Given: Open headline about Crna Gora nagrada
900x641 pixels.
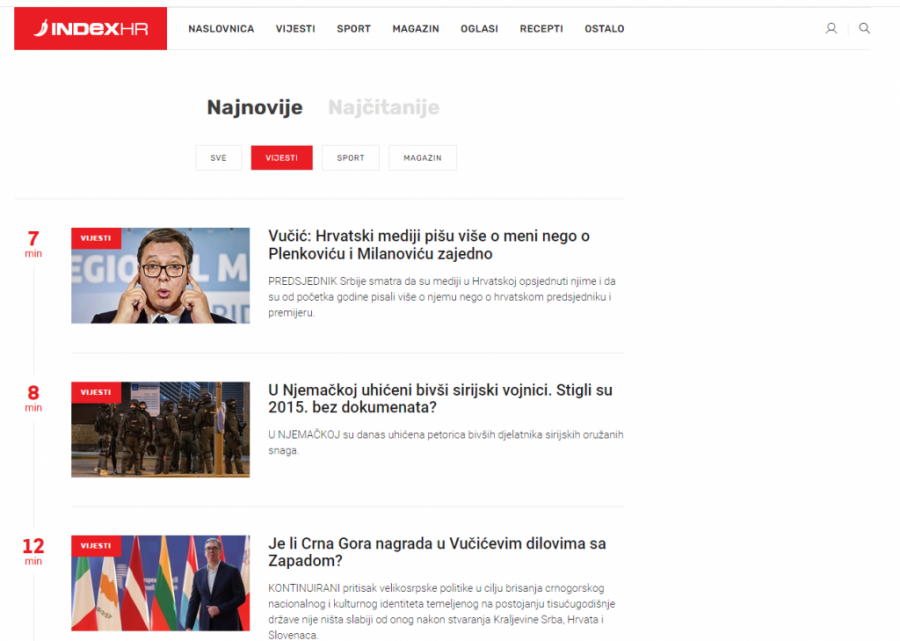Looking at the screenshot, I should click(437, 552).
